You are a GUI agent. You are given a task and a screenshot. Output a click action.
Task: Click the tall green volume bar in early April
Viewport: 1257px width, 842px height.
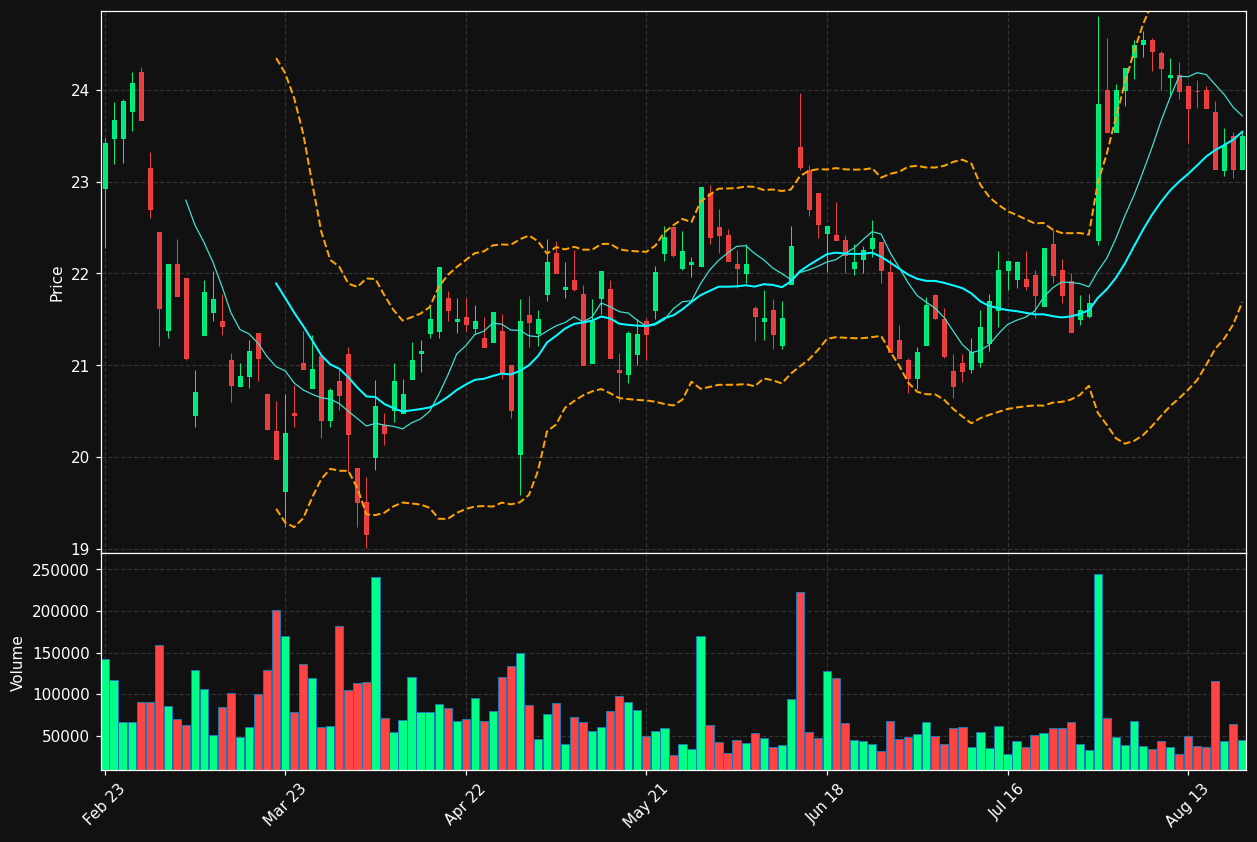coord(376,673)
